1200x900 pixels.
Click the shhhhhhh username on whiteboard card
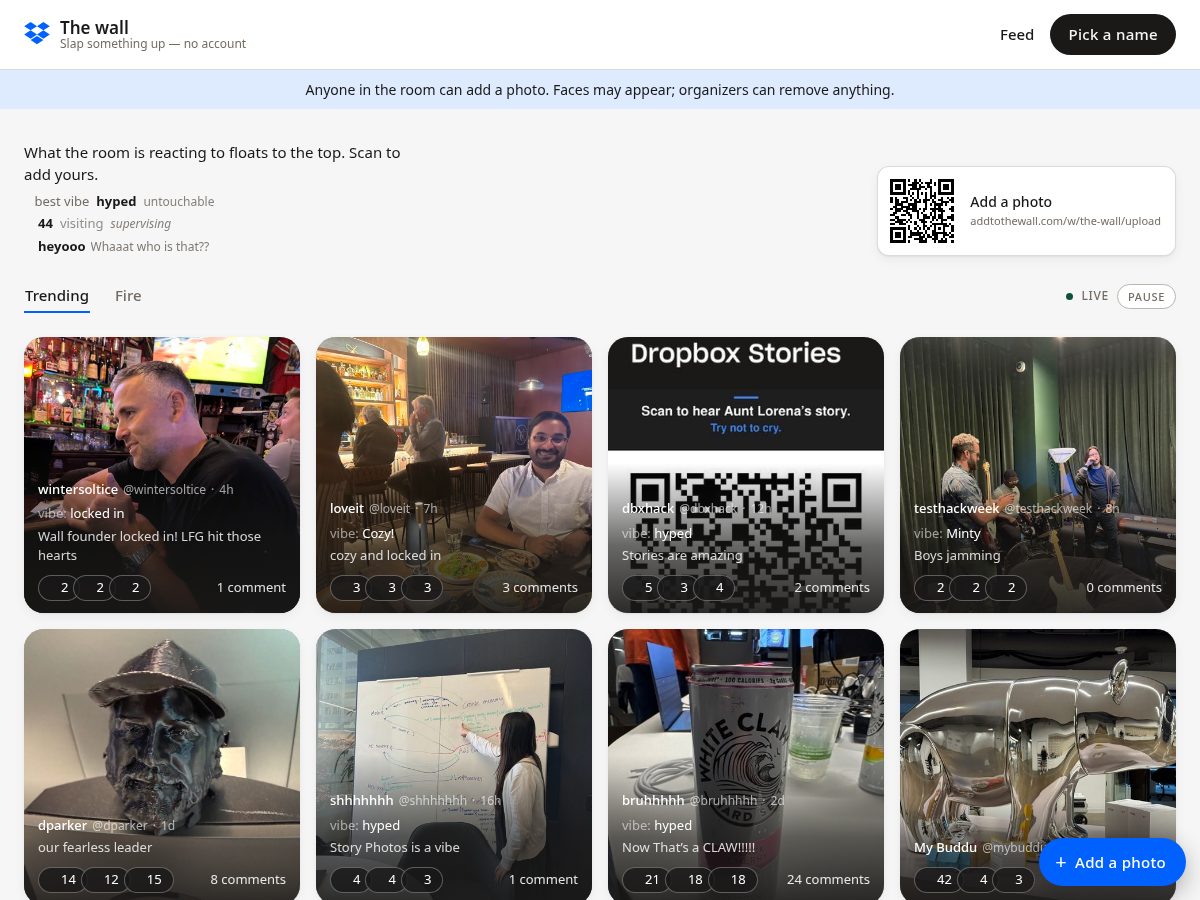click(x=362, y=800)
